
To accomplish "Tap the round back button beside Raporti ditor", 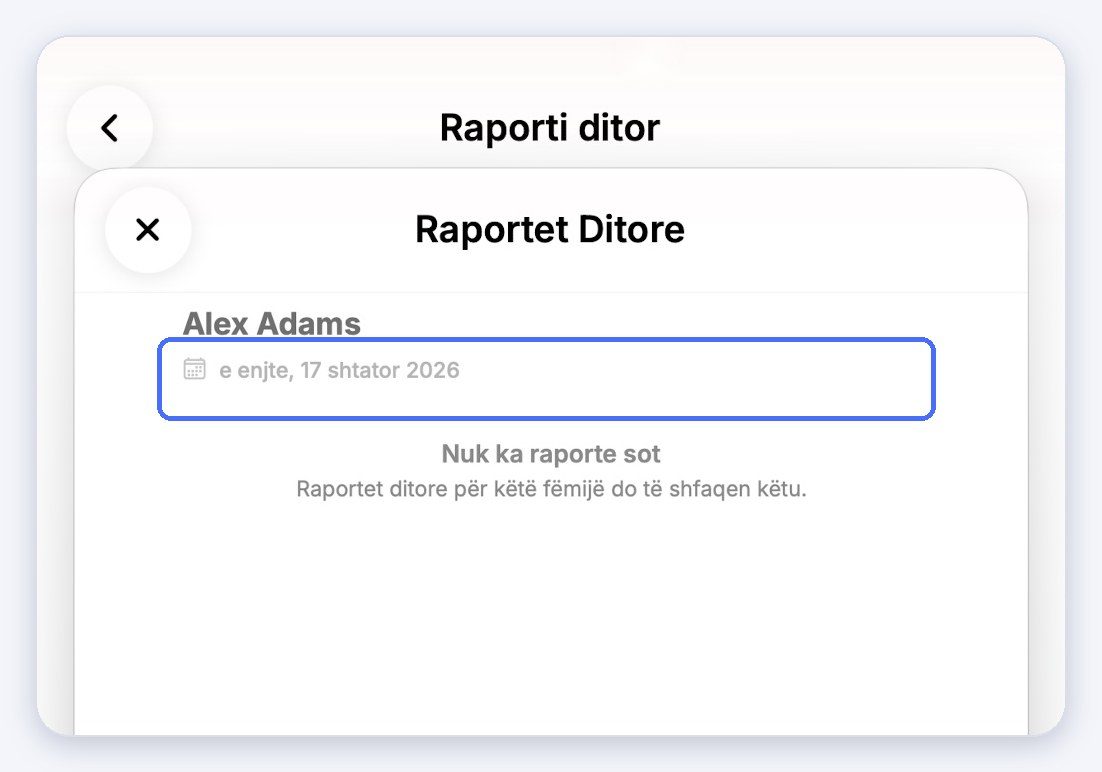I will point(110,128).
